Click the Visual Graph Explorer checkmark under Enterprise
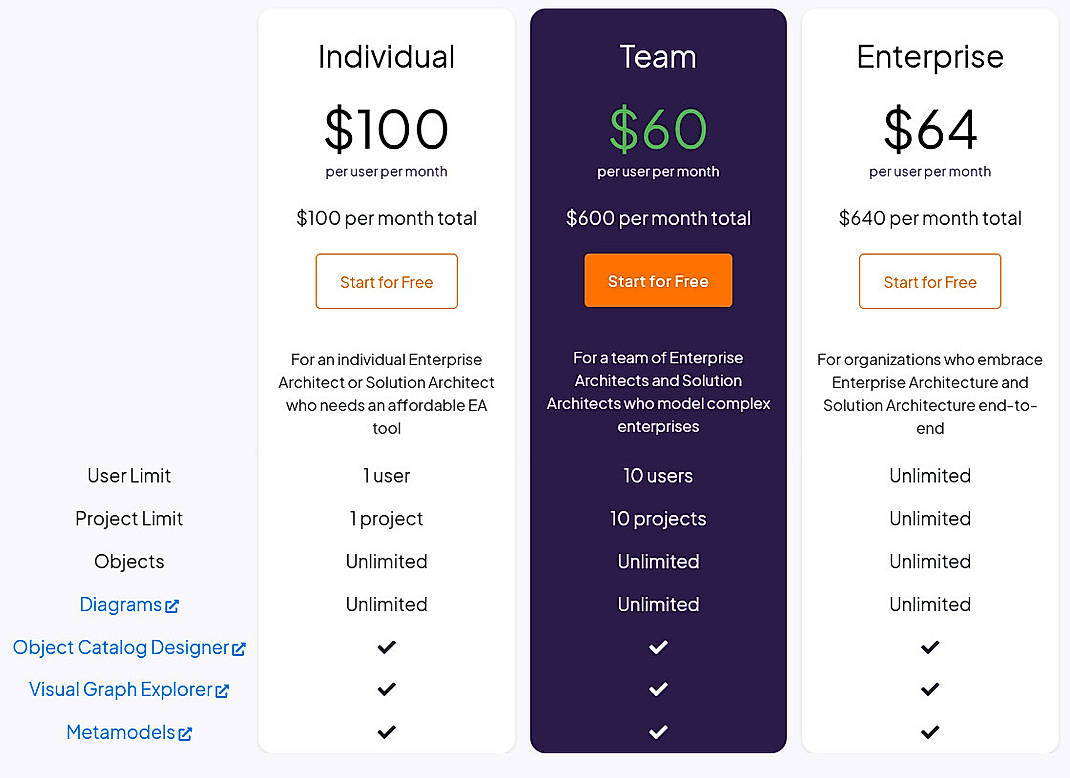This screenshot has width=1070, height=778. click(929, 689)
